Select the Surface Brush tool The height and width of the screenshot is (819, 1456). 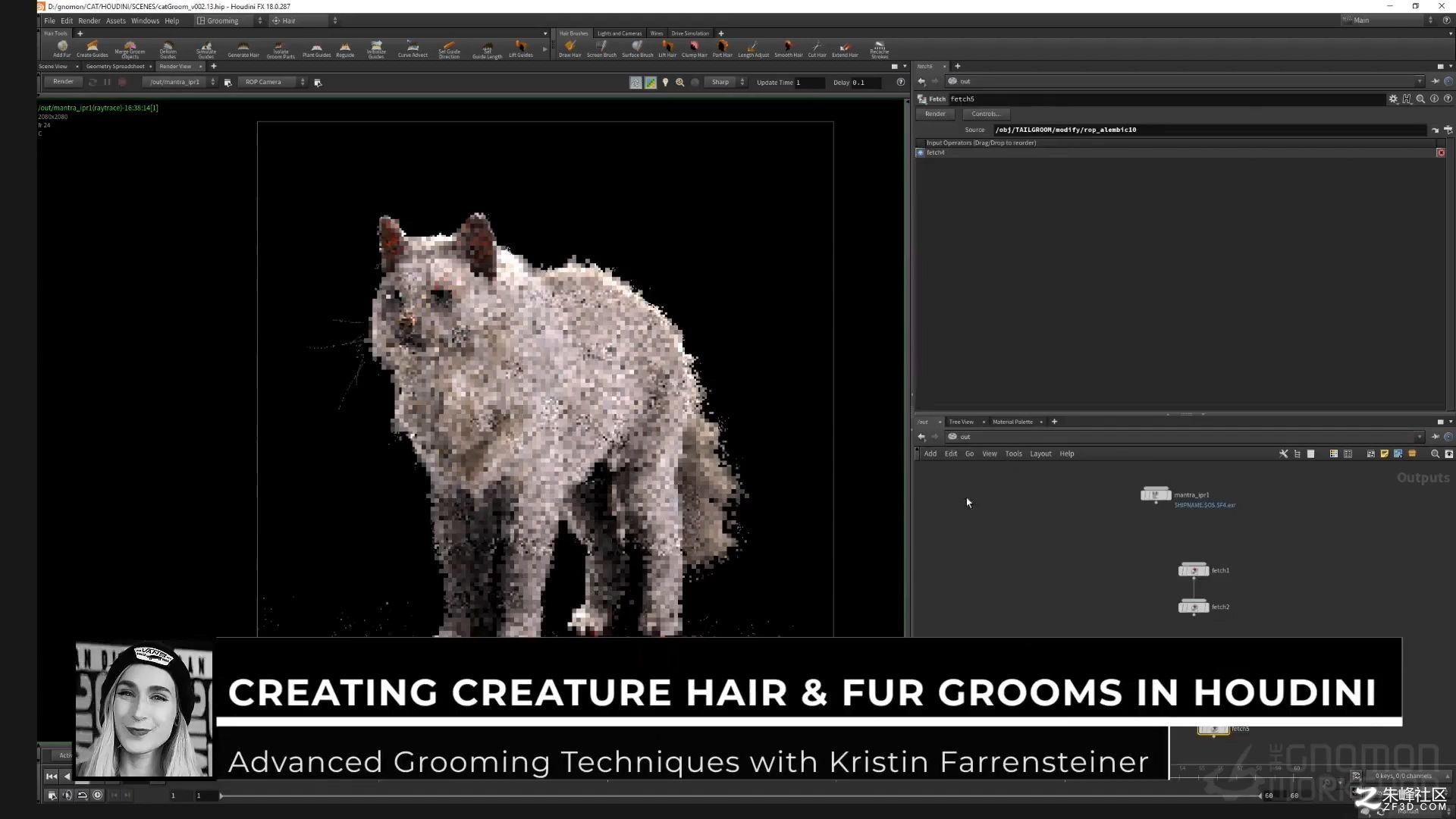point(637,49)
